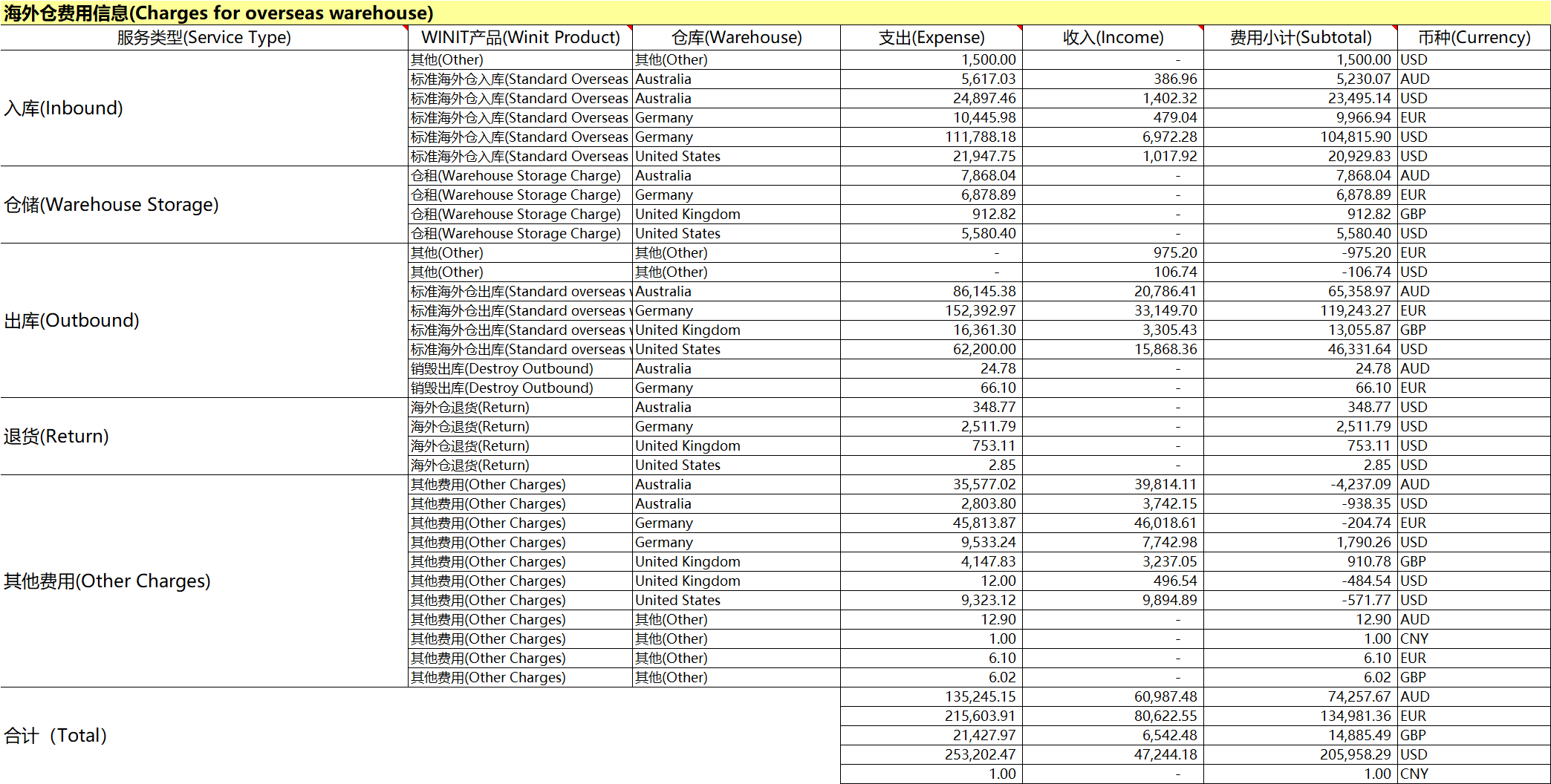The width and height of the screenshot is (1551, 784).
Task: Click the income value 7,742.98
Action: click(x=1113, y=542)
